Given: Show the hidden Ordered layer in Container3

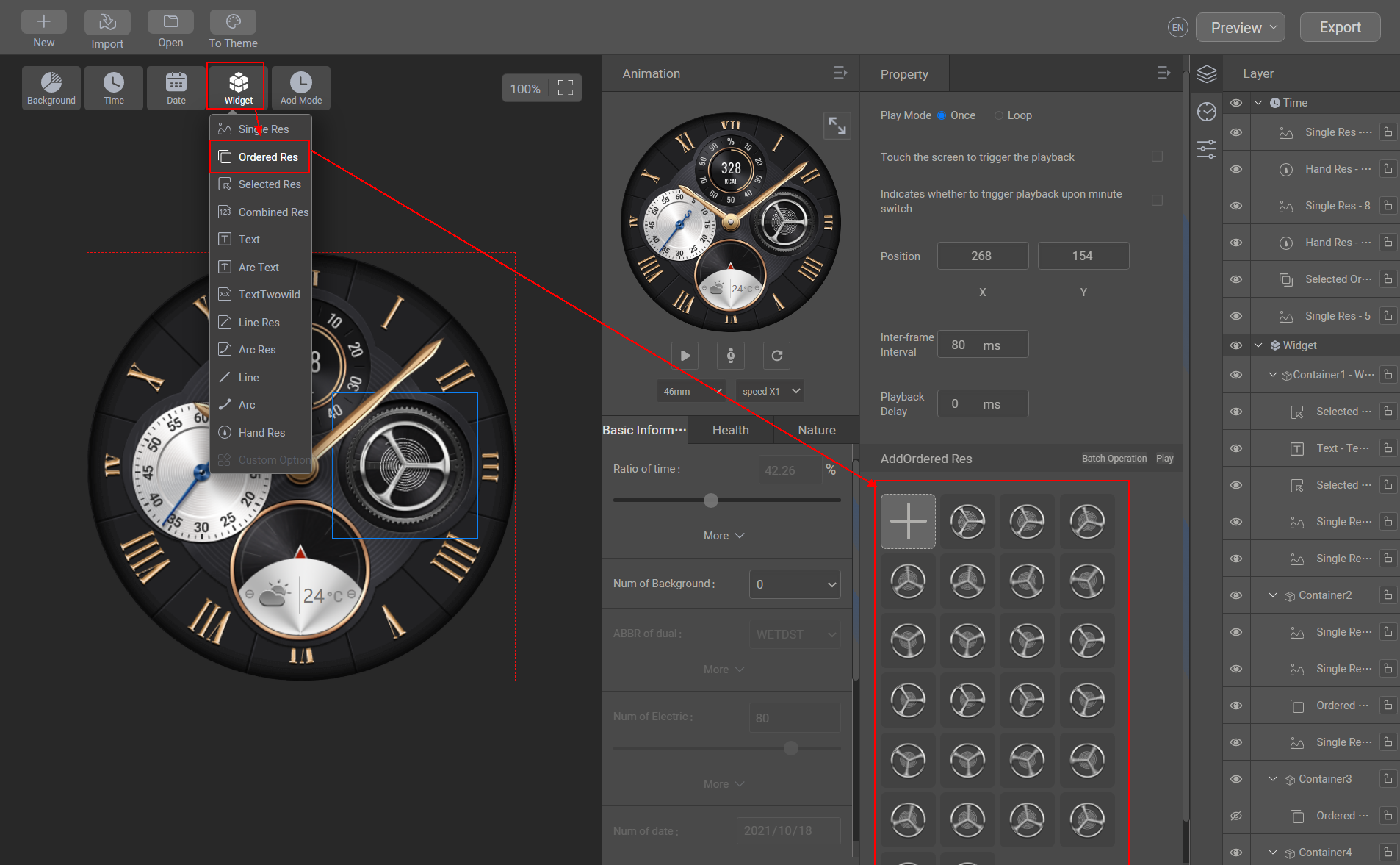Looking at the screenshot, I should [1236, 816].
